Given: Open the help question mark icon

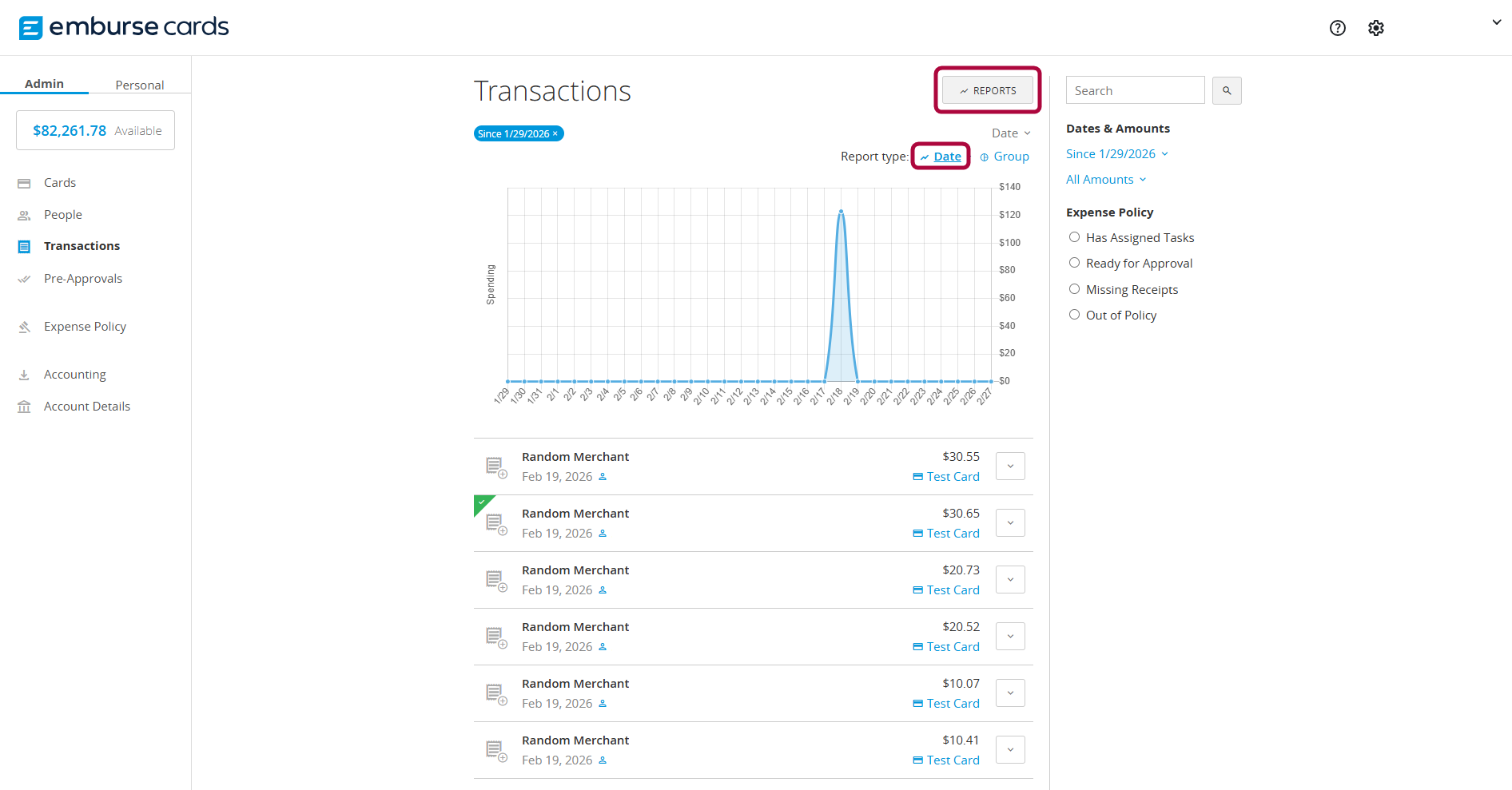Looking at the screenshot, I should [1337, 28].
